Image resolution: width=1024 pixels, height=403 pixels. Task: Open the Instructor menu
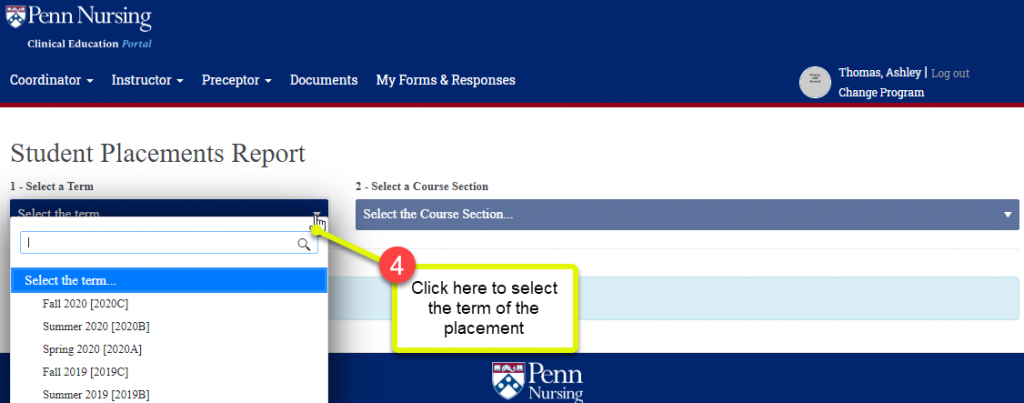147,80
